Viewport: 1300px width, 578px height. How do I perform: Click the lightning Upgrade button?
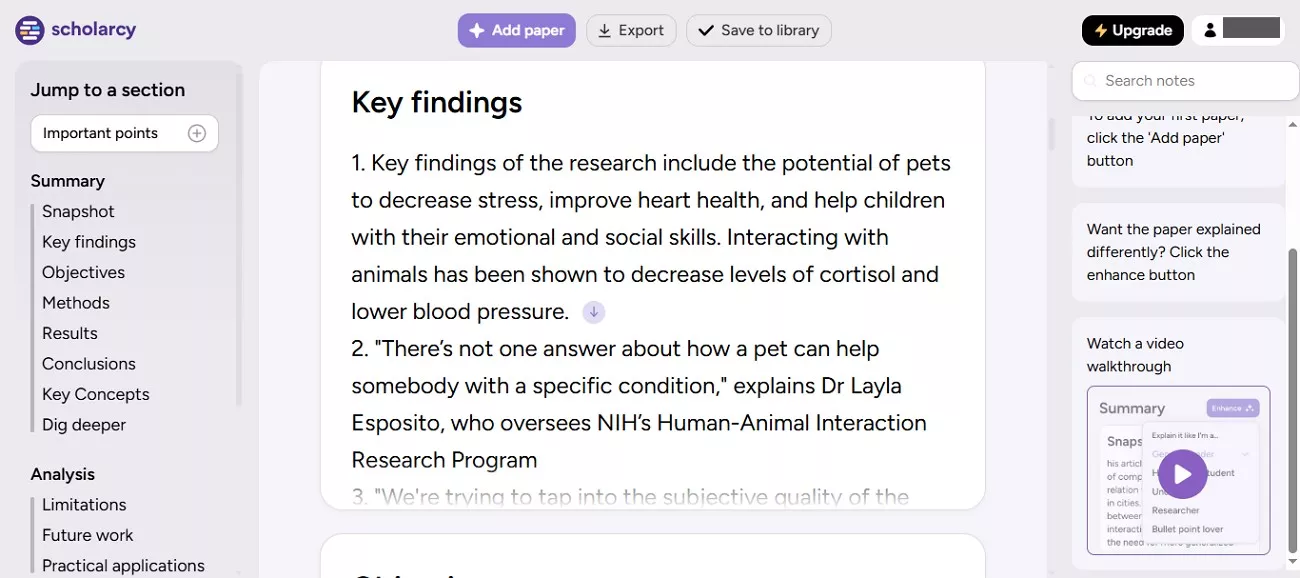[x=1132, y=30]
